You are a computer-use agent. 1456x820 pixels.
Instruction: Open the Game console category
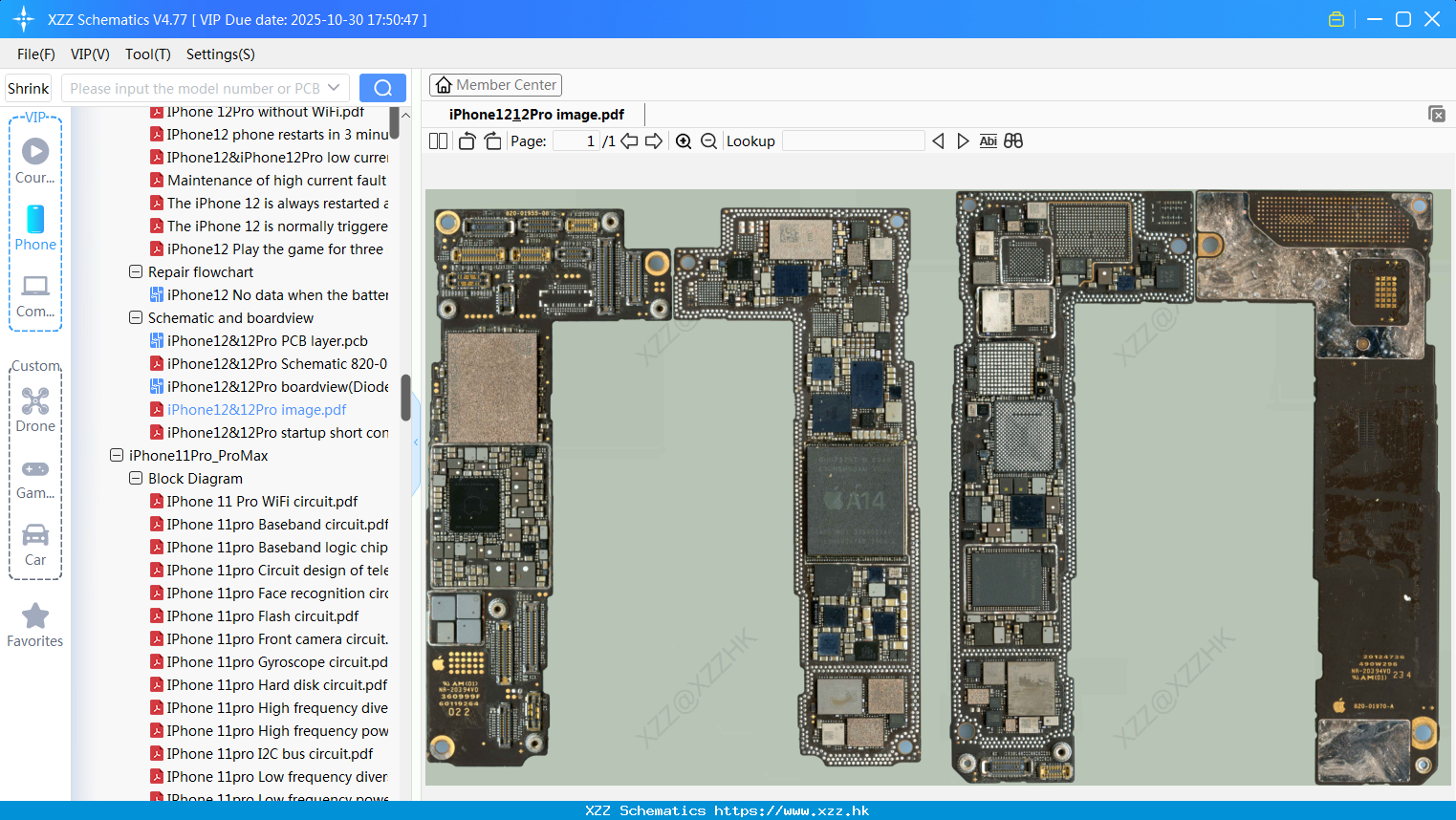[x=35, y=478]
